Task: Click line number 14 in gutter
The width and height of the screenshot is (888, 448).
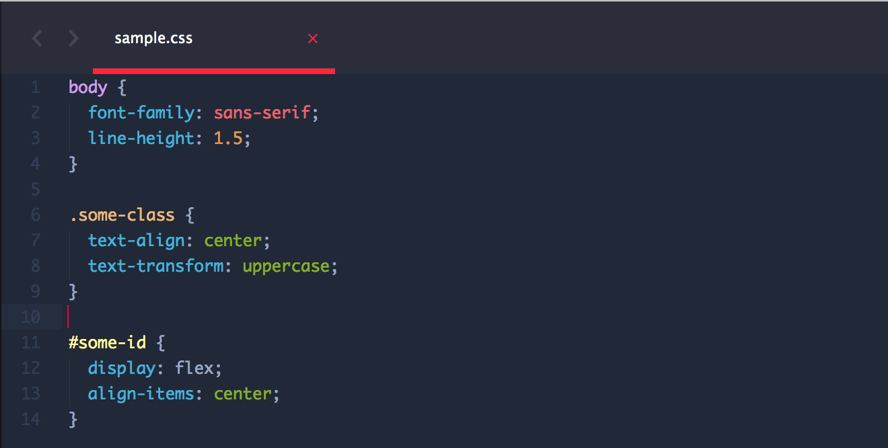Action: coord(31,419)
